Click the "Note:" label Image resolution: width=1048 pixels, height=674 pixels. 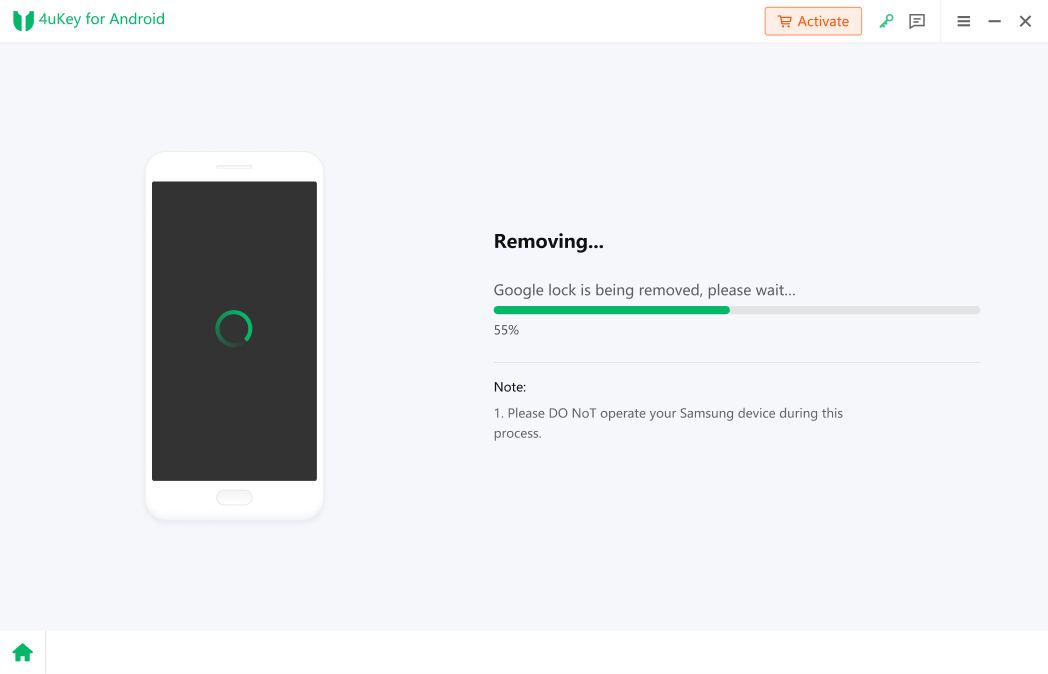510,387
